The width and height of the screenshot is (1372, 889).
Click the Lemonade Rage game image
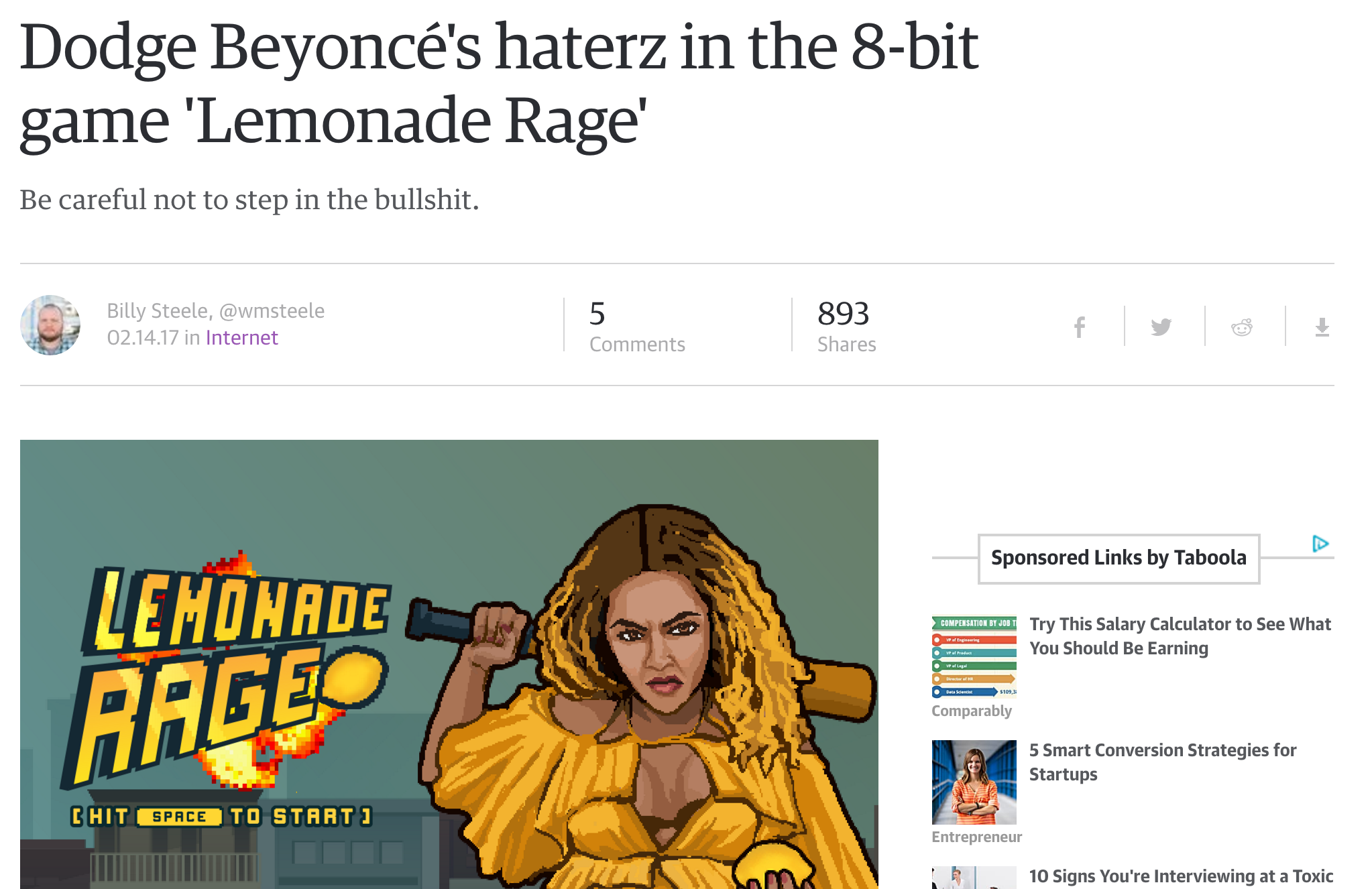pos(449,664)
